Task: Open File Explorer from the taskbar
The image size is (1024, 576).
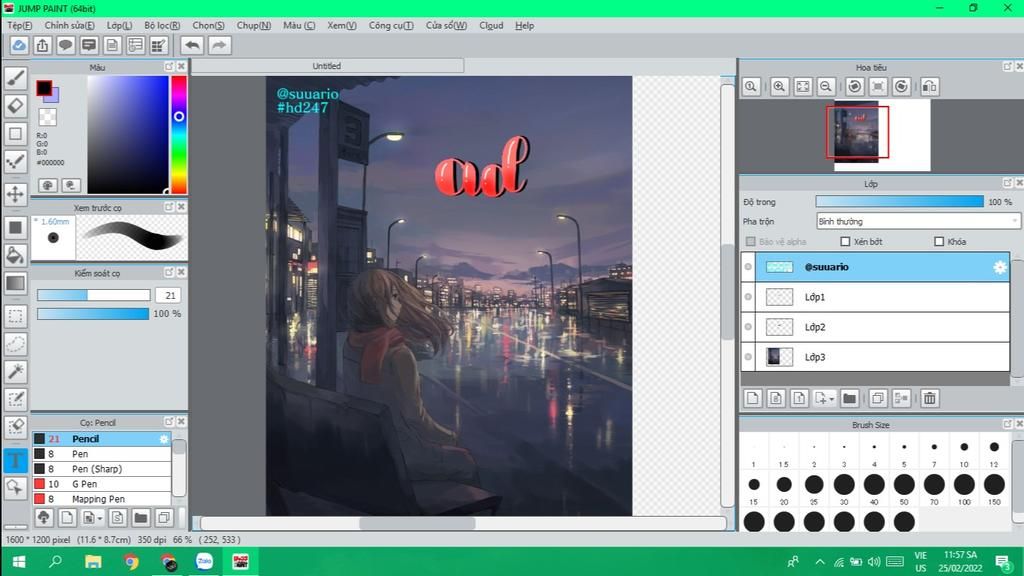Action: [x=93, y=562]
